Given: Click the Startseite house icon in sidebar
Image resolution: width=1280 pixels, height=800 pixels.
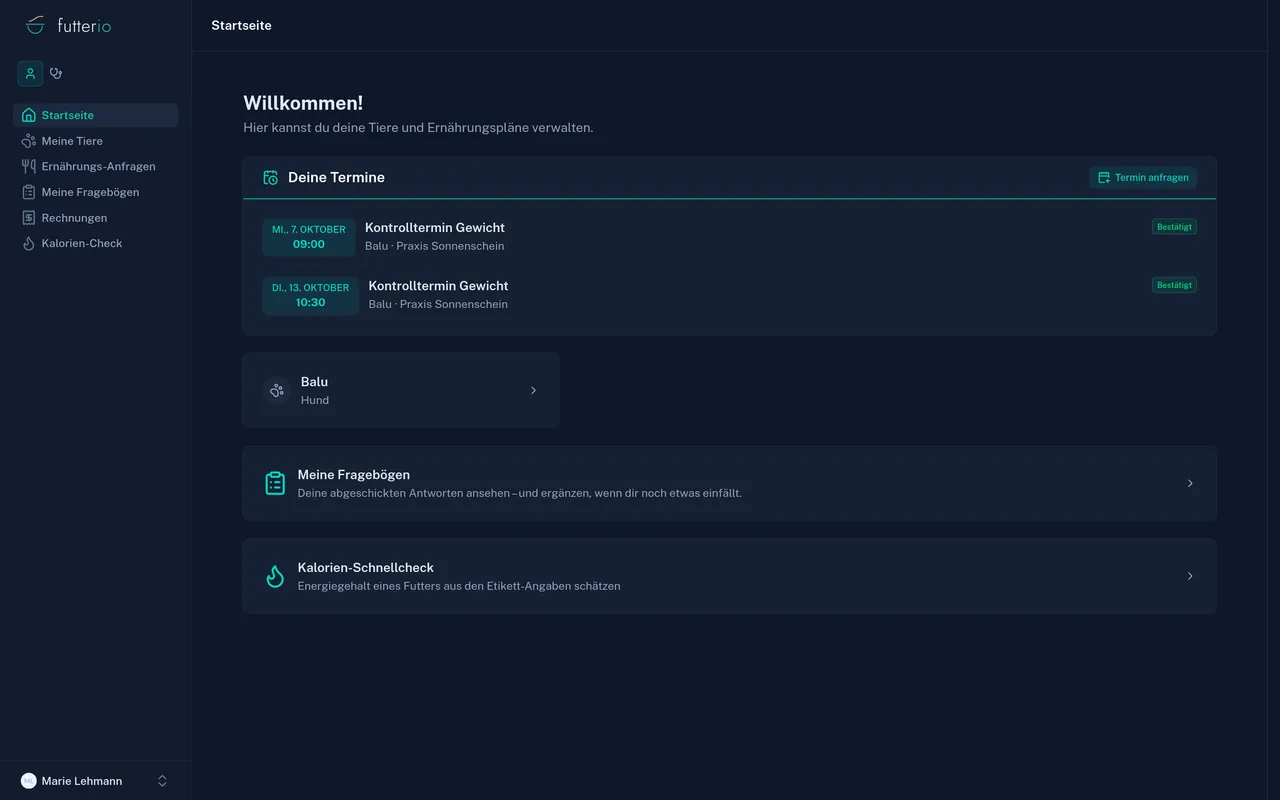Looking at the screenshot, I should [x=29, y=115].
